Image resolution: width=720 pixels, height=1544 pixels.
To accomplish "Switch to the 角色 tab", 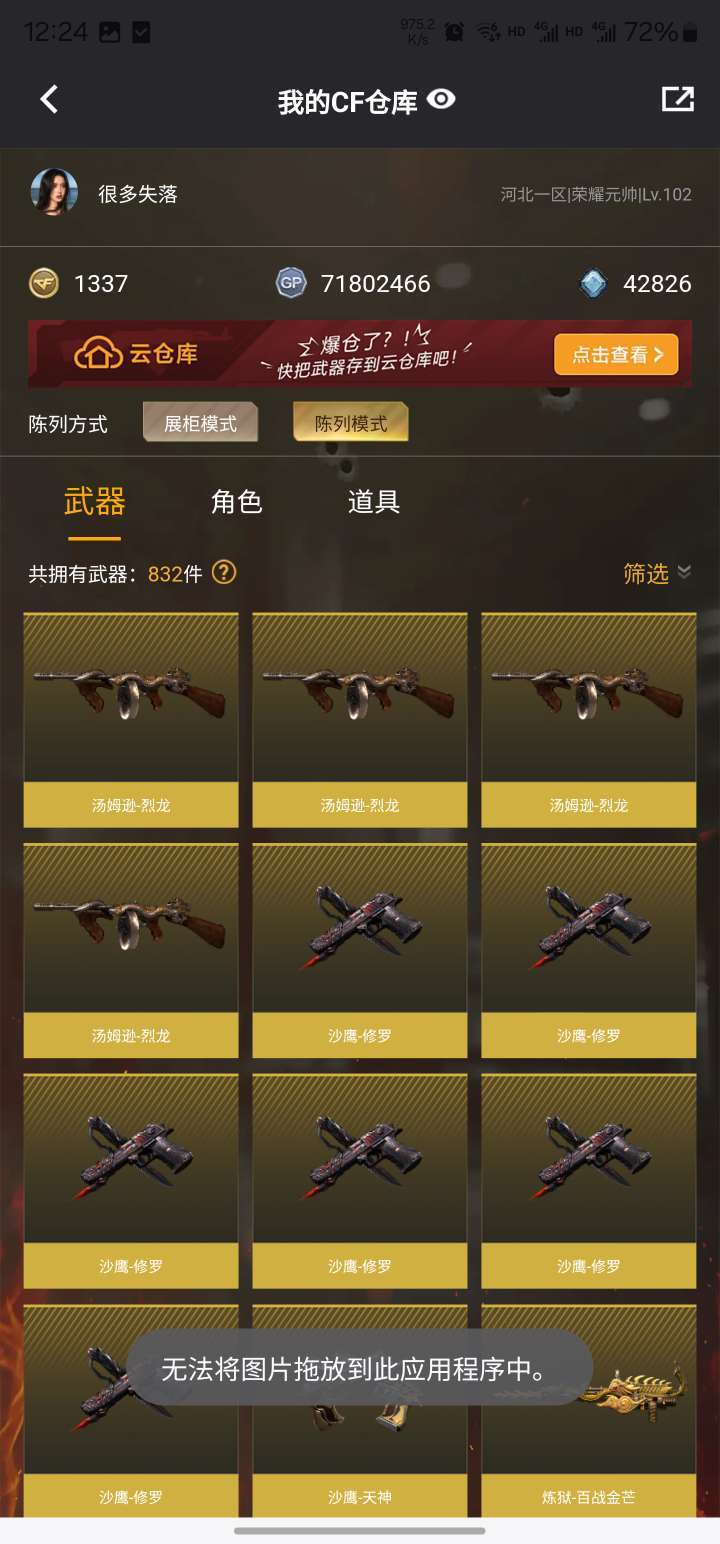I will tap(237, 501).
